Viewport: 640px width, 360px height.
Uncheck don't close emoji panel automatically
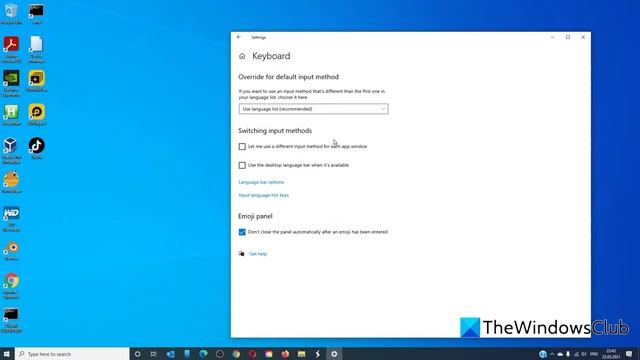[242, 232]
